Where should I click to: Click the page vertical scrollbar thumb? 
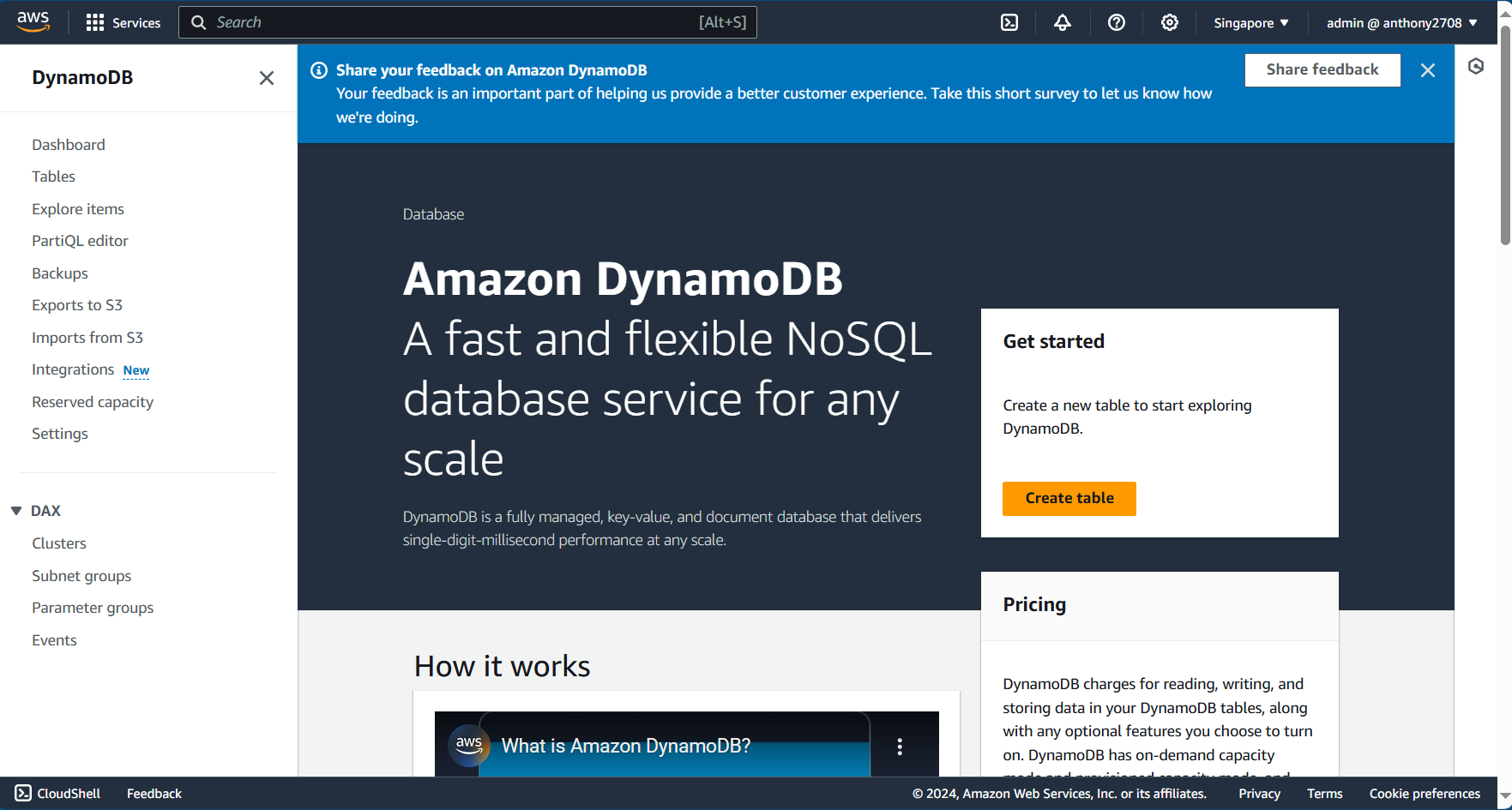pyautogui.click(x=1505, y=135)
